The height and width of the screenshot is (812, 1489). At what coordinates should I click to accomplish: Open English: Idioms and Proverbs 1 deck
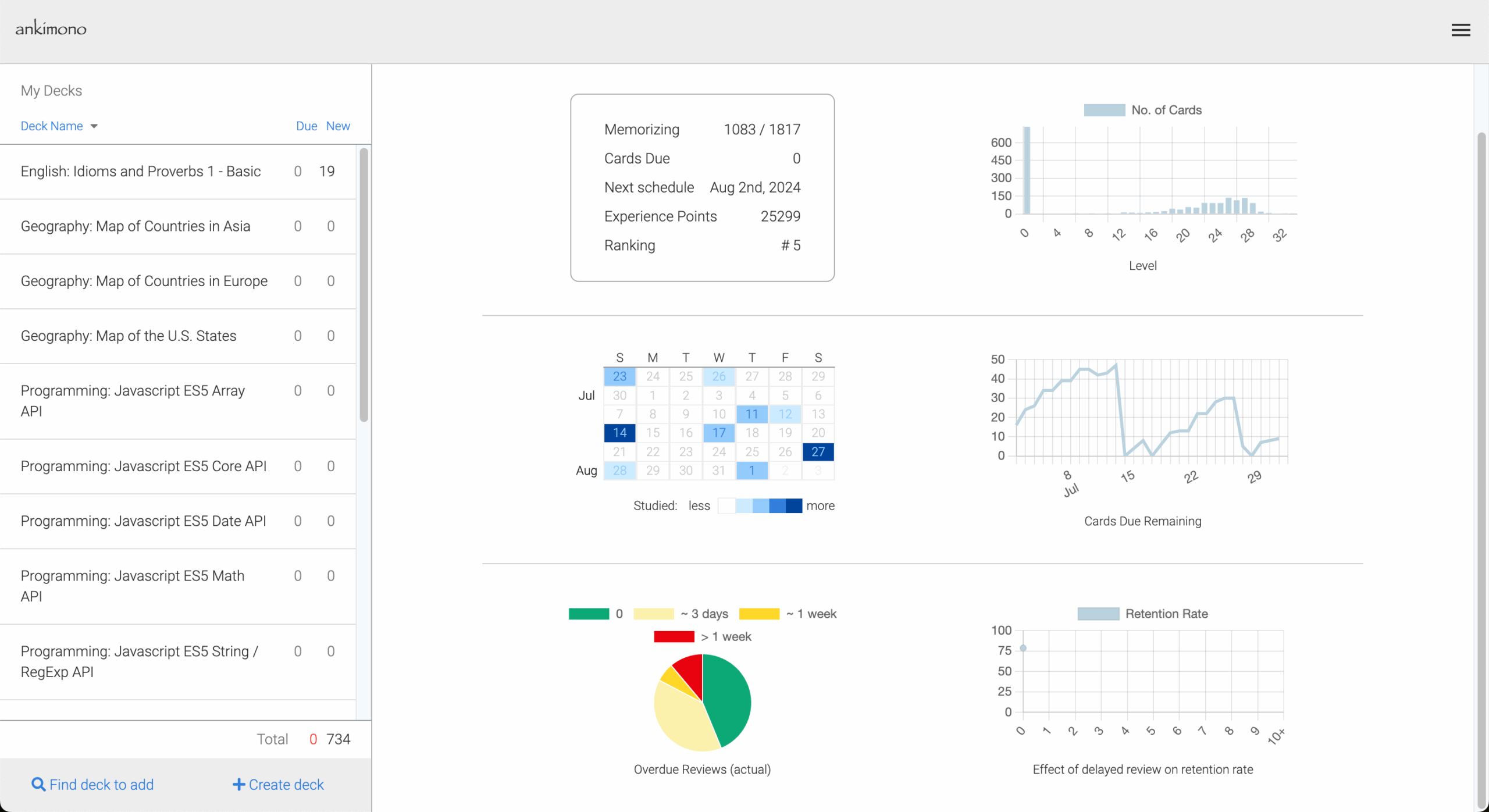(x=141, y=172)
